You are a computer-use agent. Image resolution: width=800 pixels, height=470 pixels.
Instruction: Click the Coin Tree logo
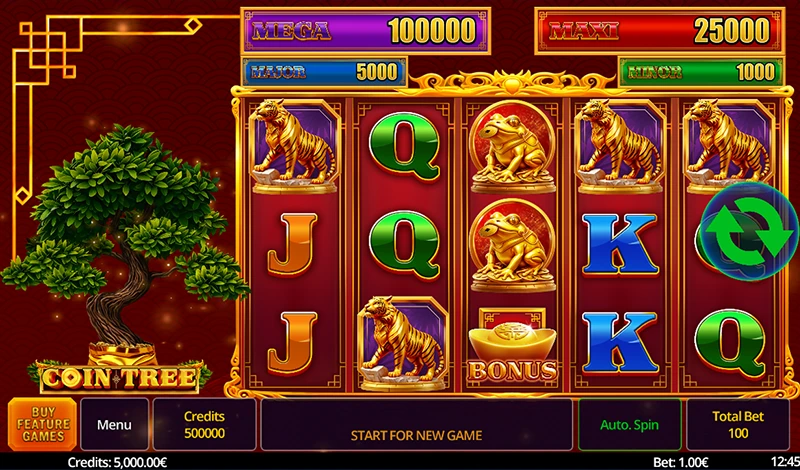coord(120,378)
